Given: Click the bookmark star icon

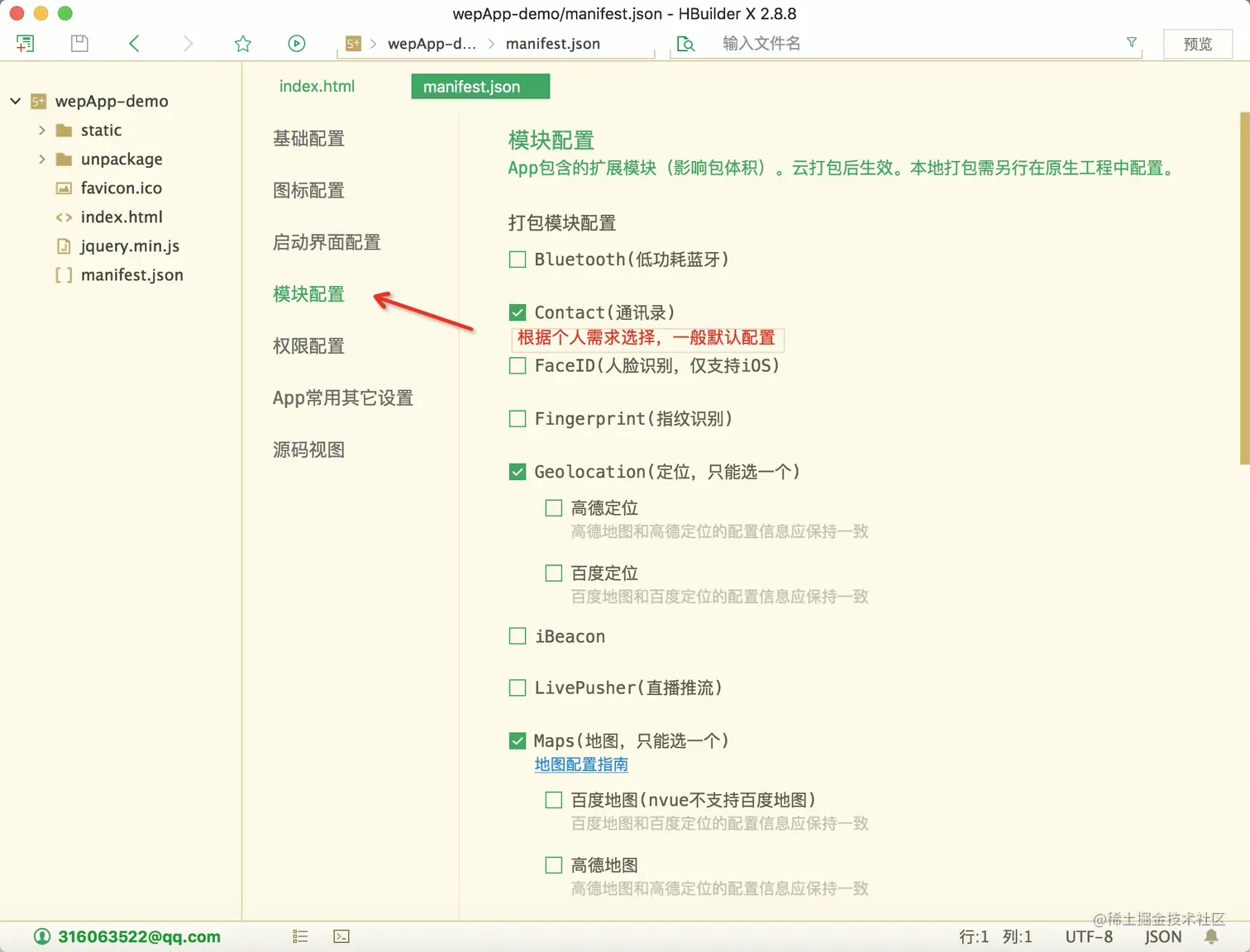Looking at the screenshot, I should (x=242, y=43).
